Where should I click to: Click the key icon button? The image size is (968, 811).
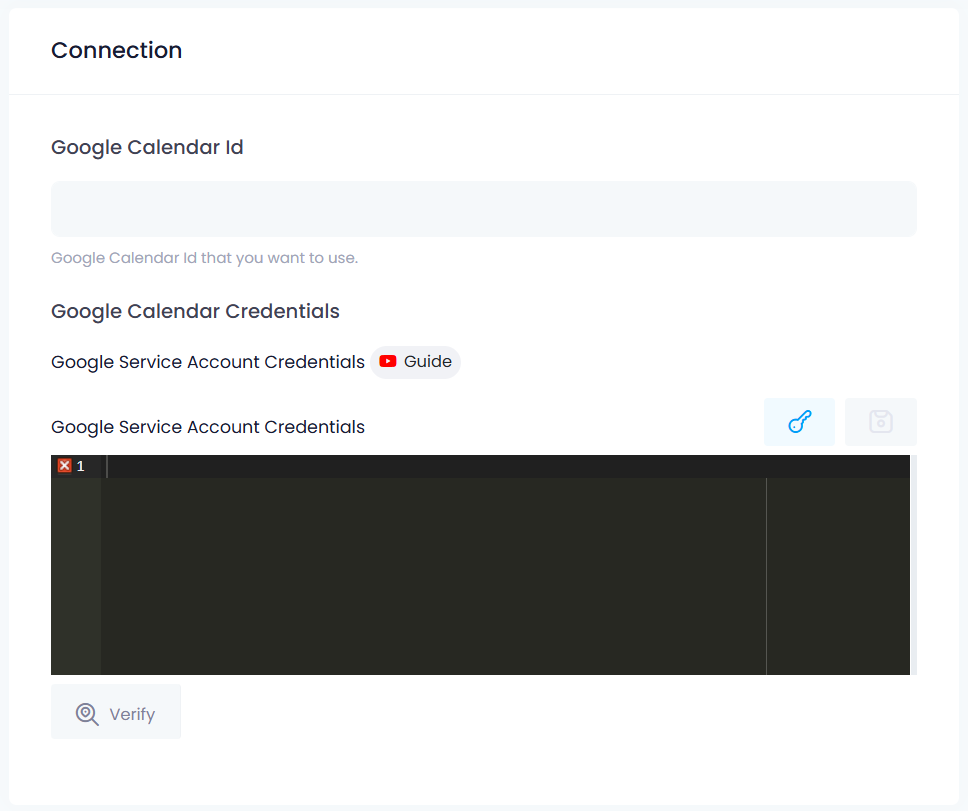click(x=799, y=422)
